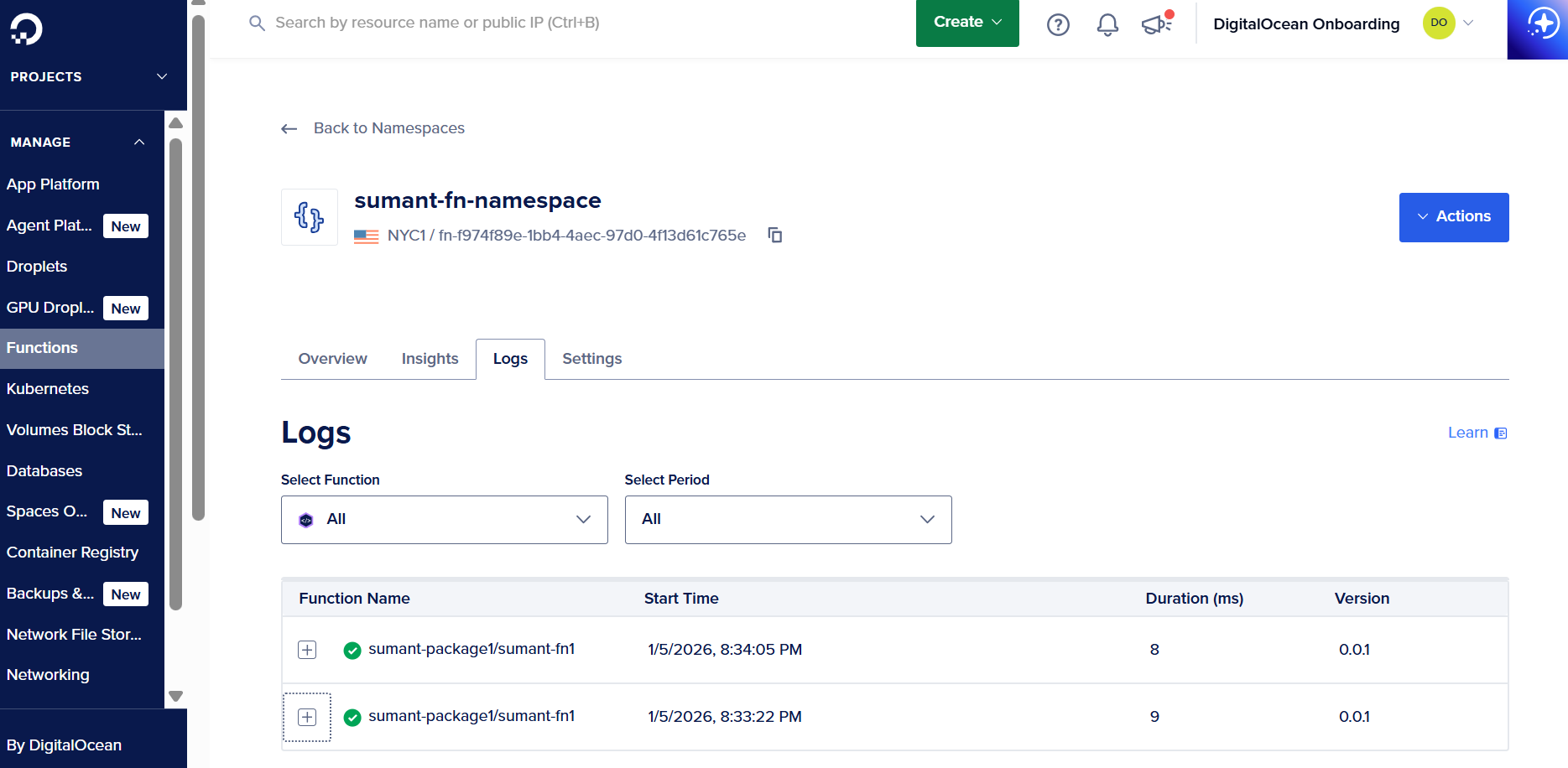Expand the 8:33:22 PM log entry
This screenshot has width=1568, height=768.
307,717
